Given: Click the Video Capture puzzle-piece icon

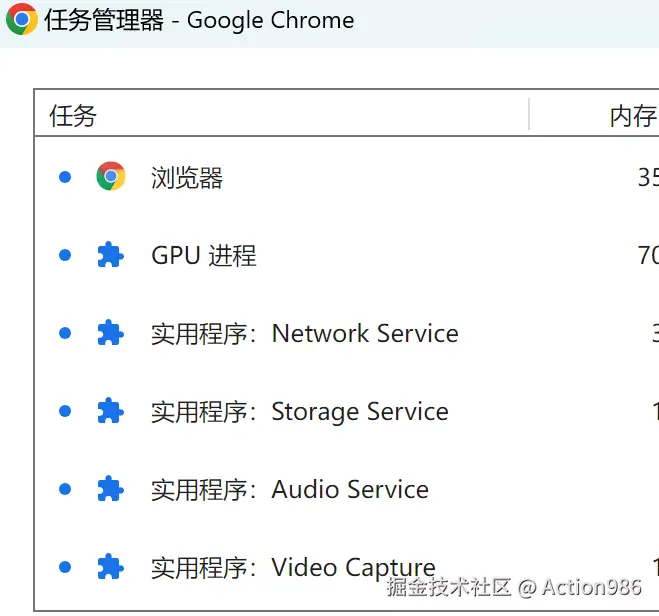Looking at the screenshot, I should (x=110, y=567).
